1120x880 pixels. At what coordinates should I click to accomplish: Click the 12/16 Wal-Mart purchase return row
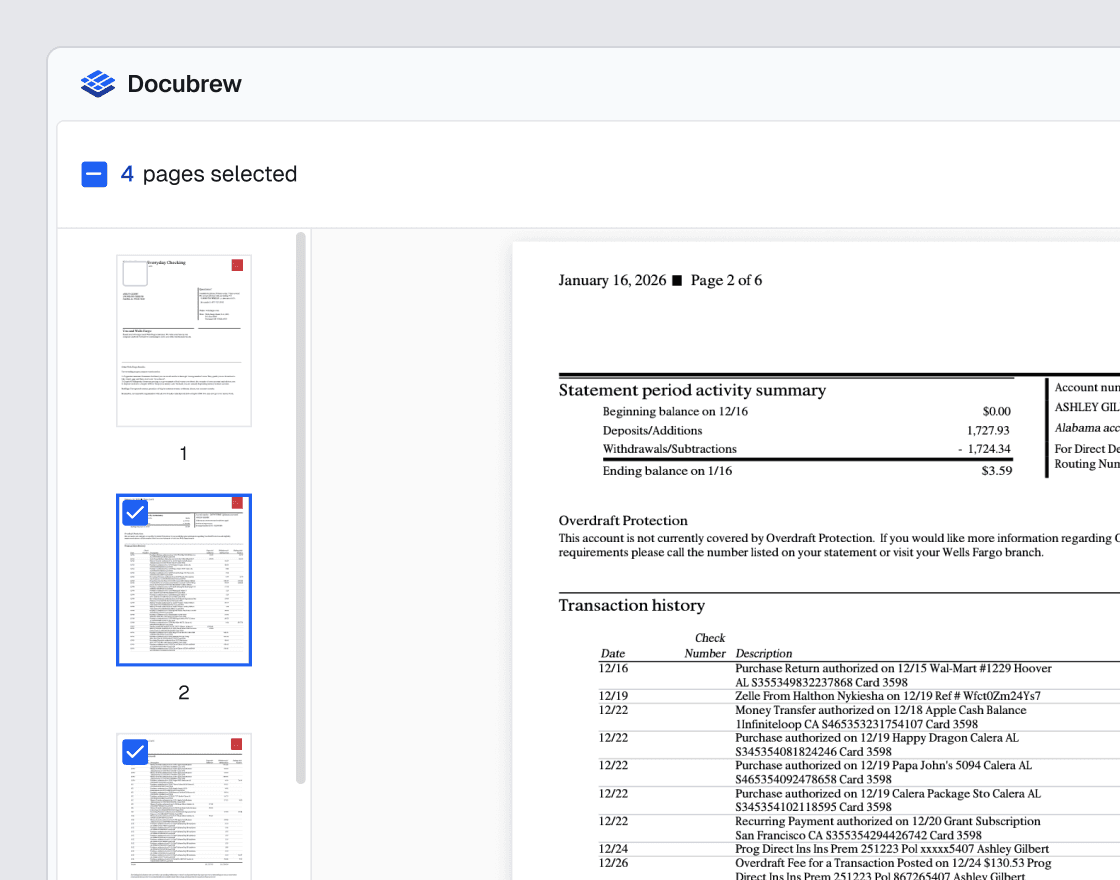pos(859,676)
